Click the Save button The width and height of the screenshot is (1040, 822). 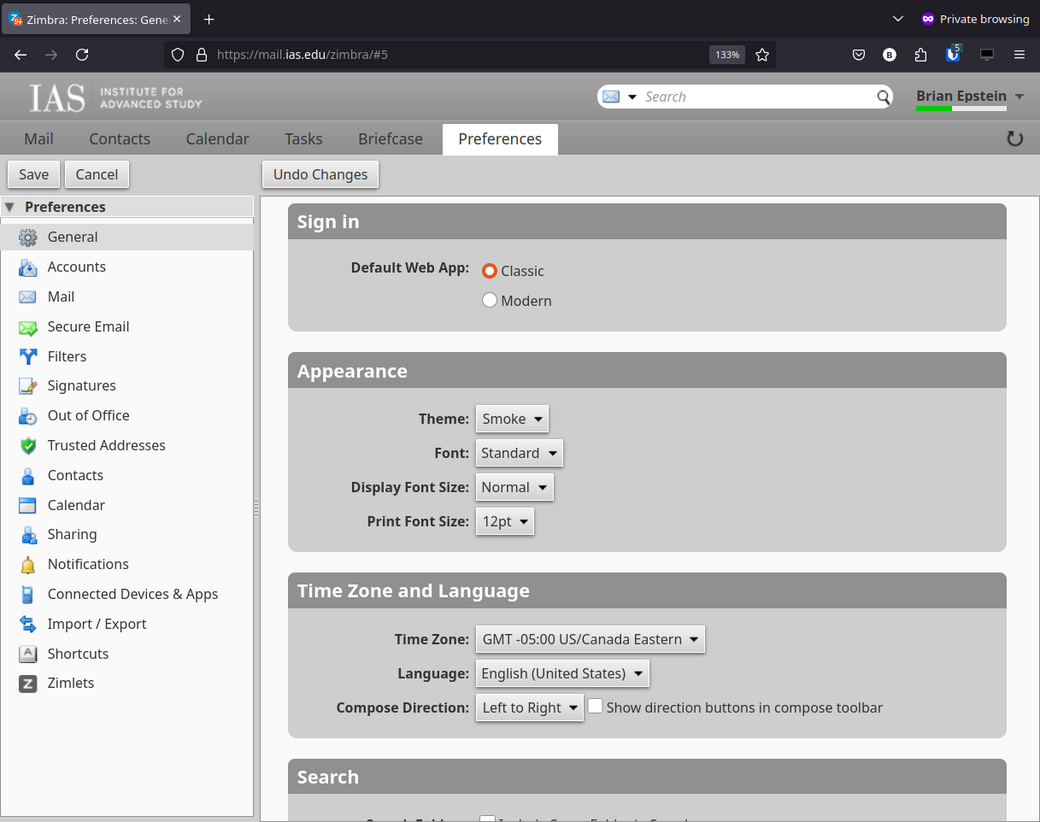(34, 174)
